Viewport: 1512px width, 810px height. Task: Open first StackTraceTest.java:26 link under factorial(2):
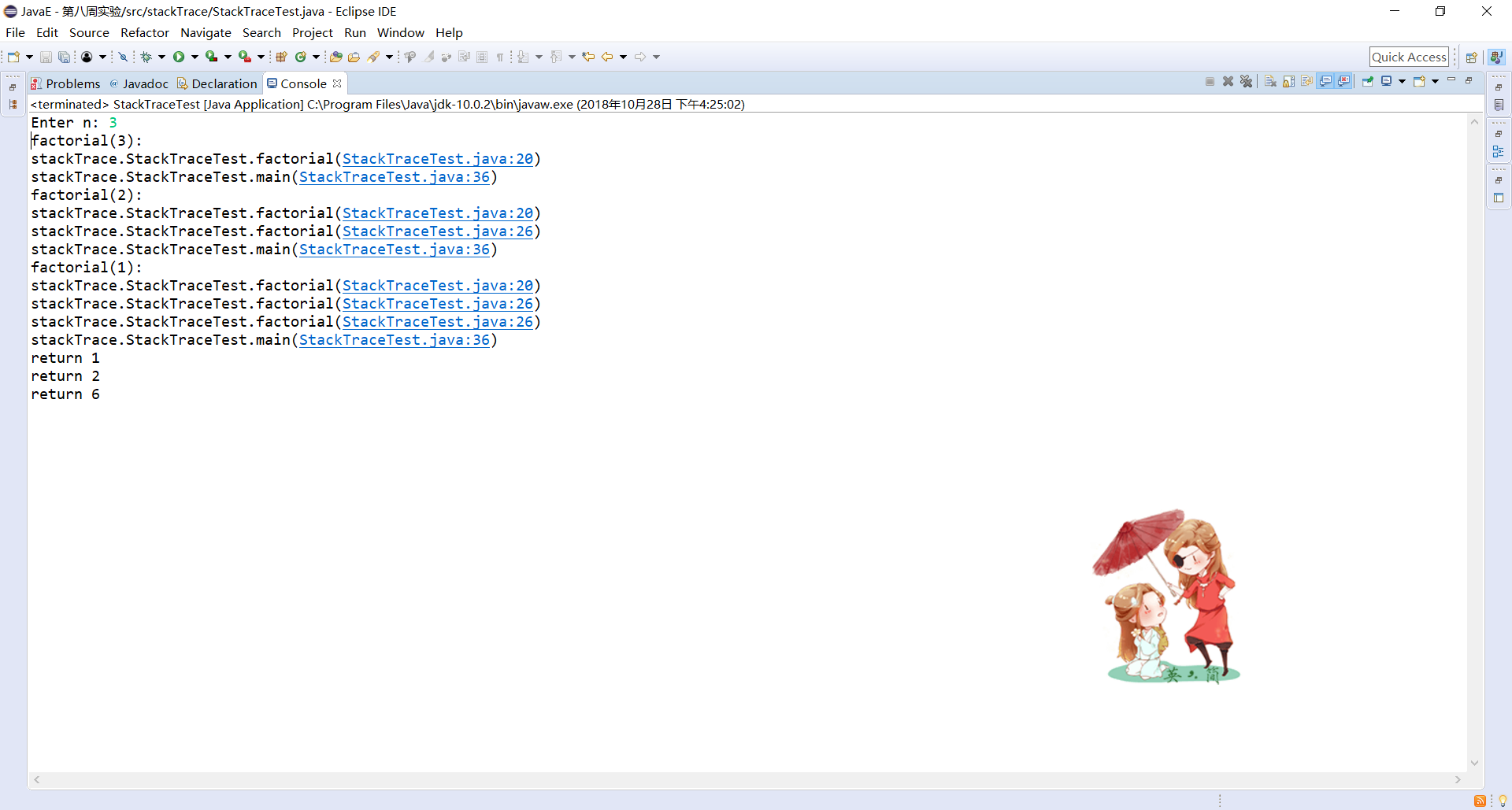(x=438, y=231)
